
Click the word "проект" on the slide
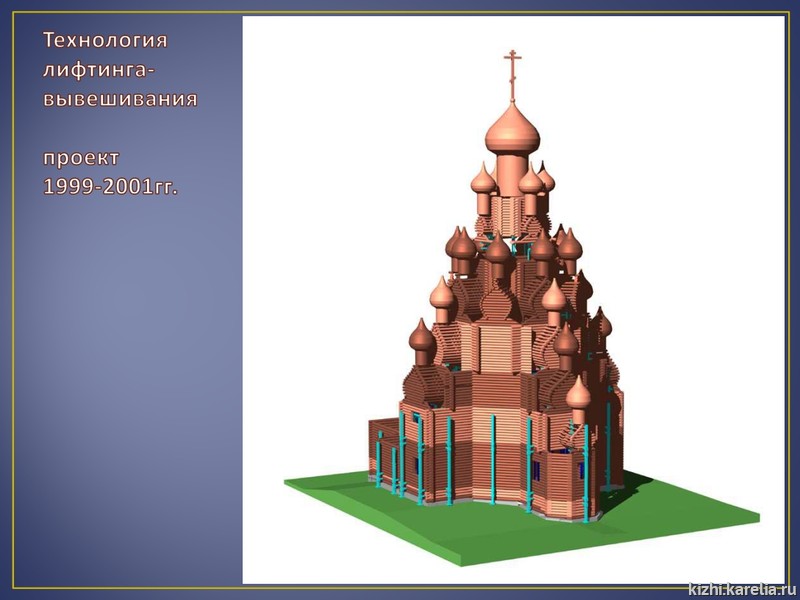tap(80, 158)
